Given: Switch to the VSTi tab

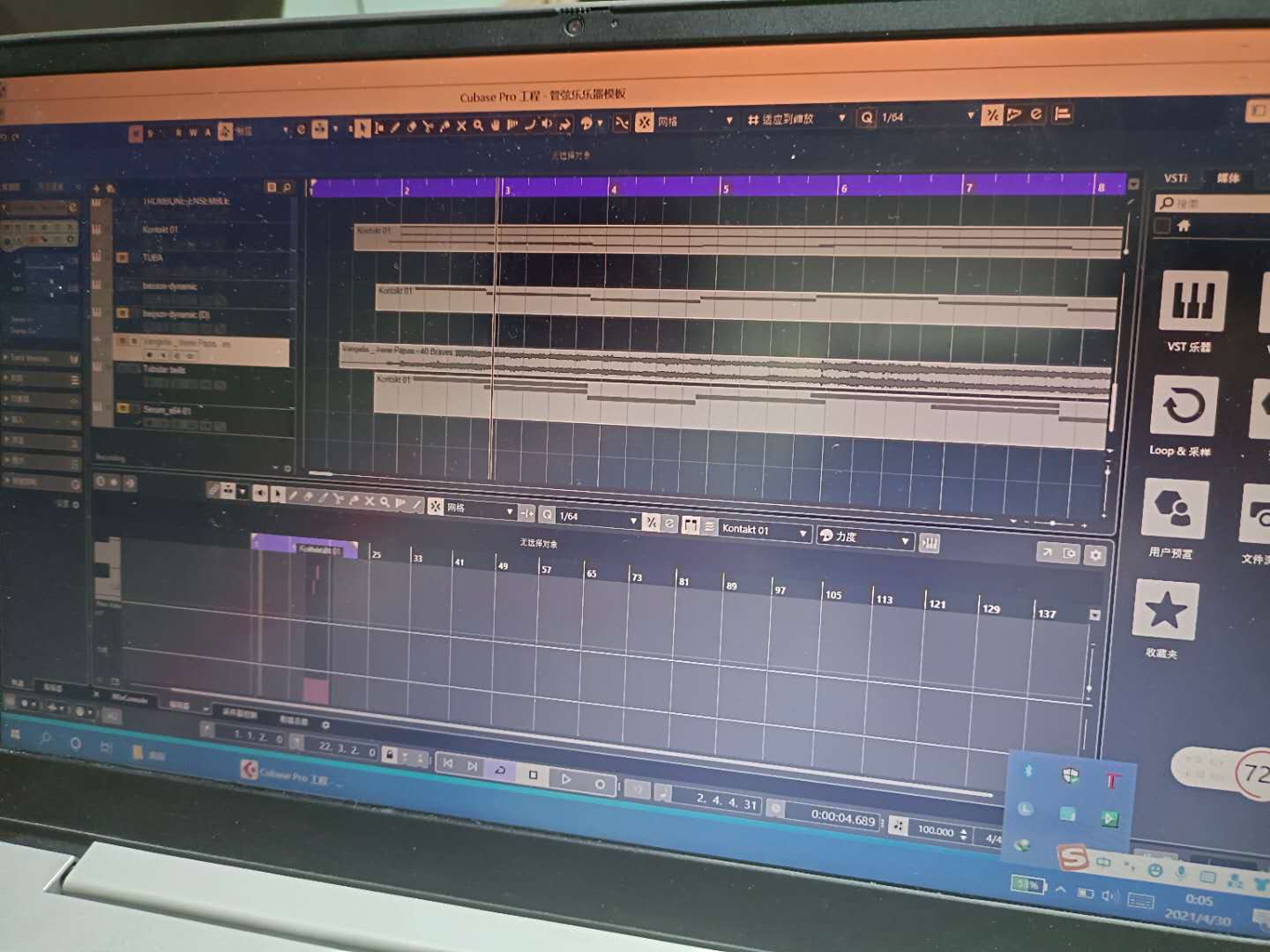Looking at the screenshot, I should [1175, 178].
